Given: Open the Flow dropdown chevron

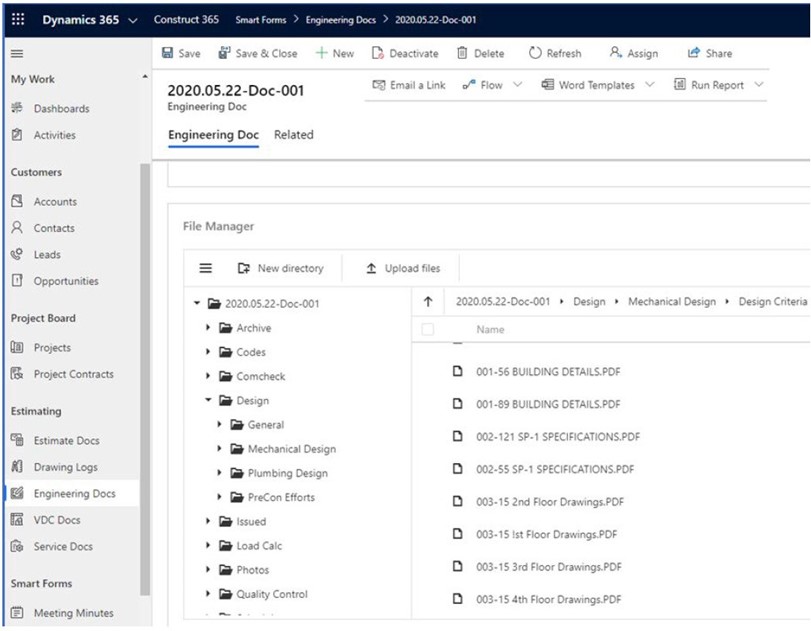Looking at the screenshot, I should 517,84.
